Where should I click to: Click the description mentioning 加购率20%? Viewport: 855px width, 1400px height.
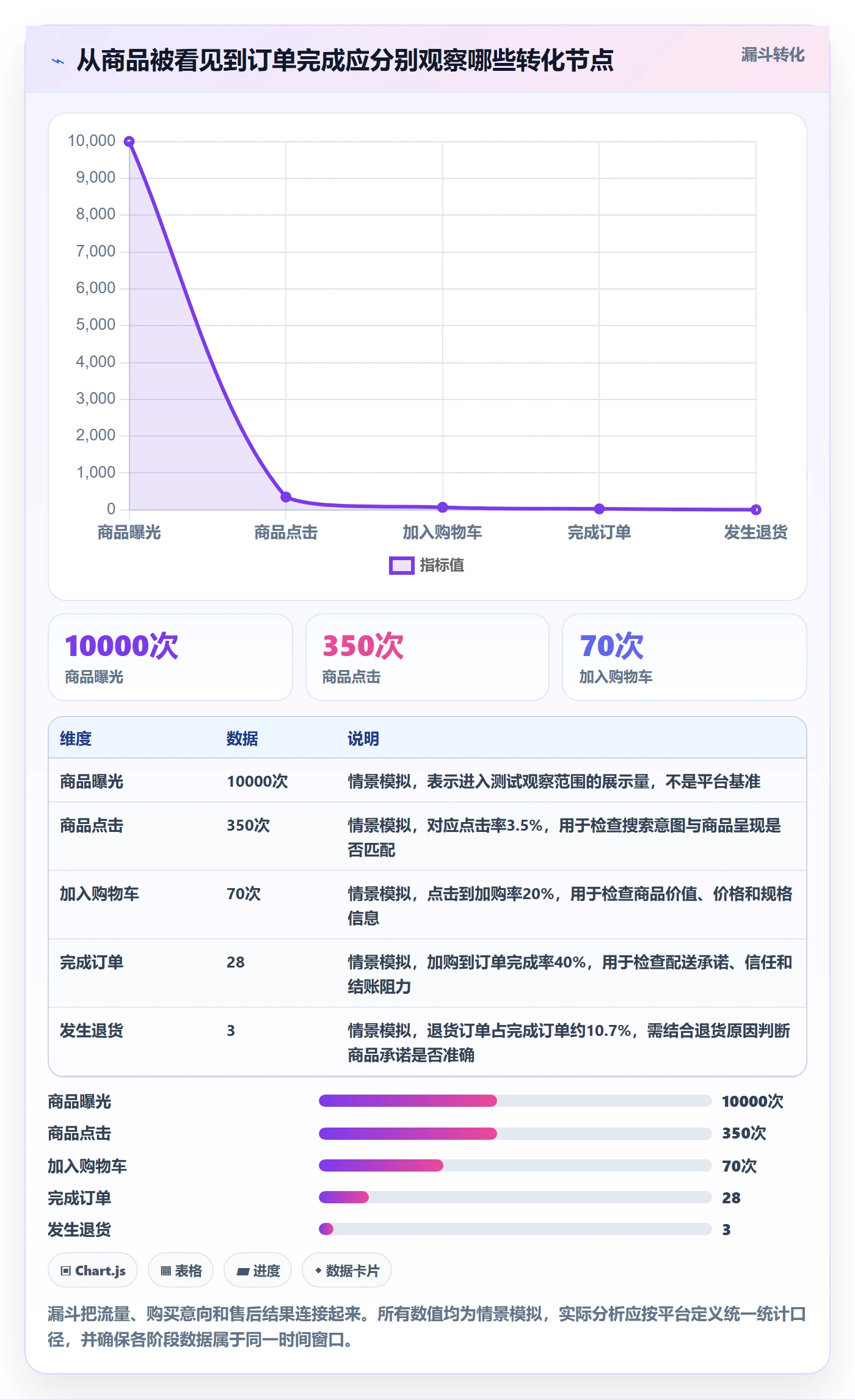pos(570,906)
